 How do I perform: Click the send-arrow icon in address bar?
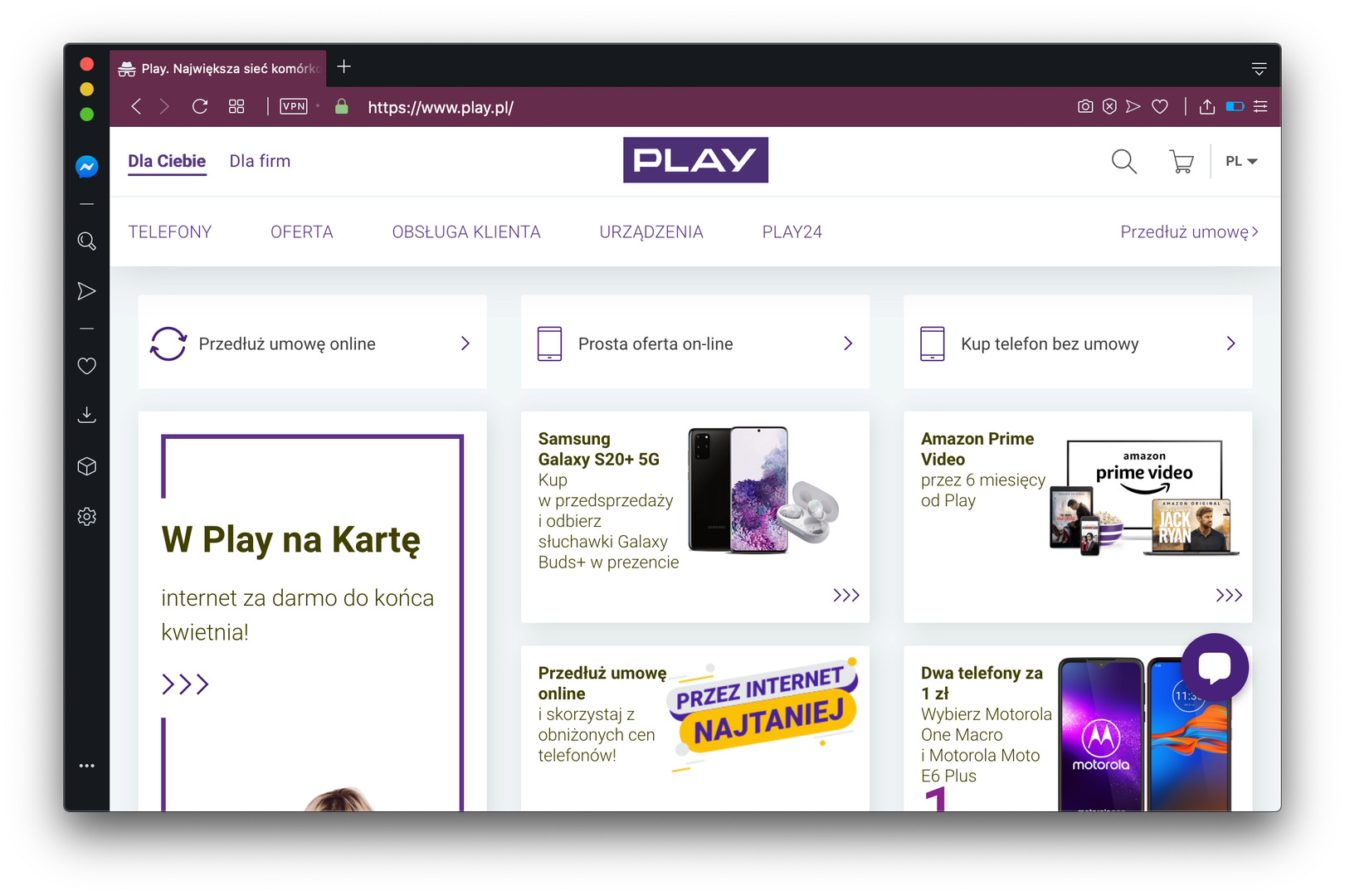pyautogui.click(x=1133, y=106)
